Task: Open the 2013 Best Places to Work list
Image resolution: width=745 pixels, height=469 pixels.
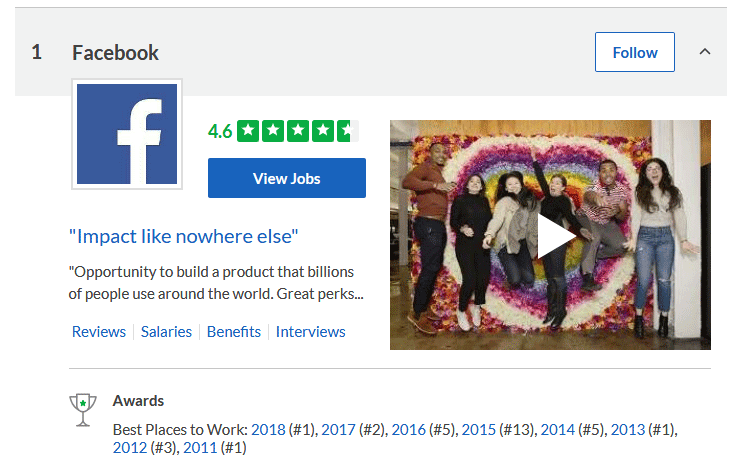Action: (628, 430)
